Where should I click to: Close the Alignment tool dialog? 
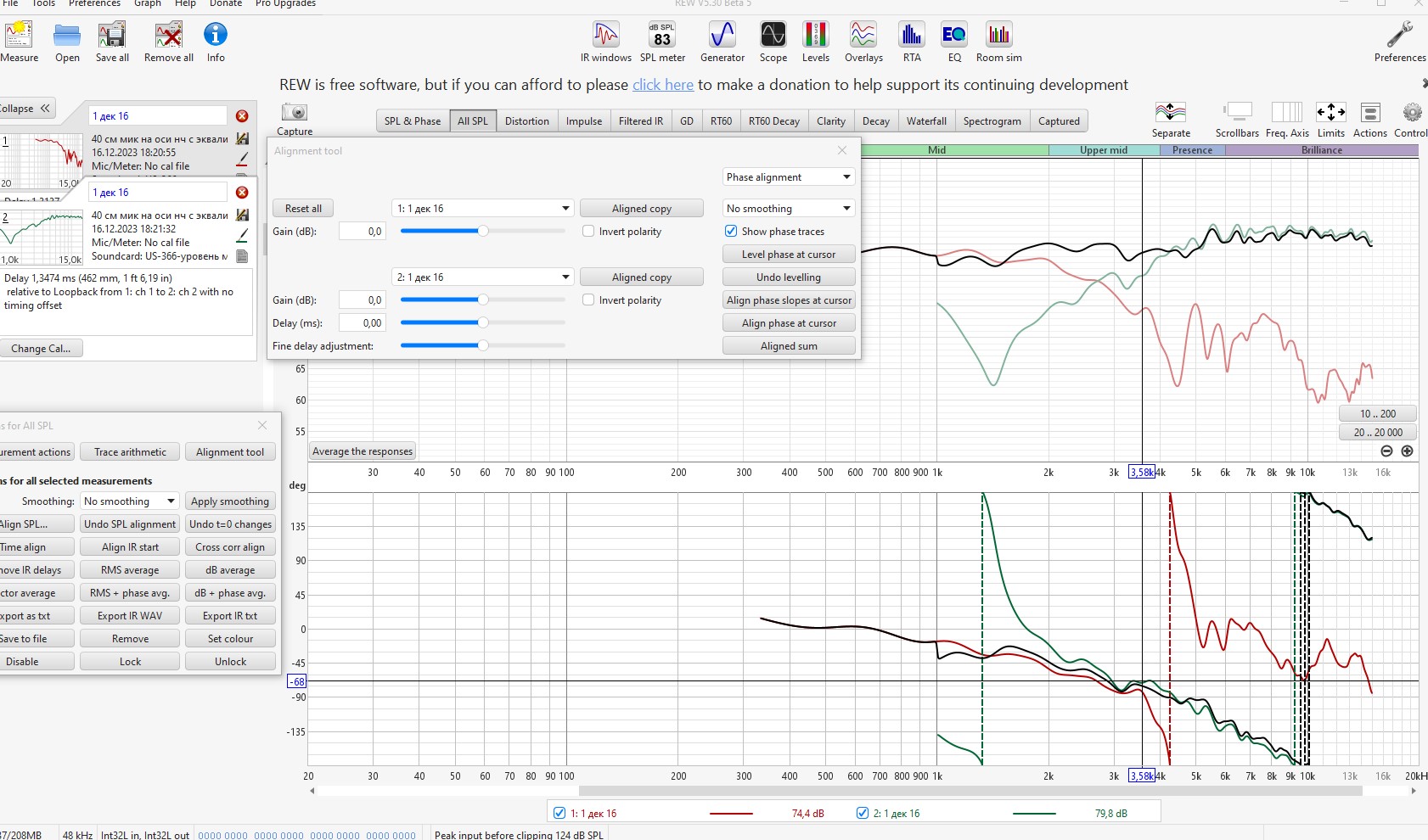[842, 150]
